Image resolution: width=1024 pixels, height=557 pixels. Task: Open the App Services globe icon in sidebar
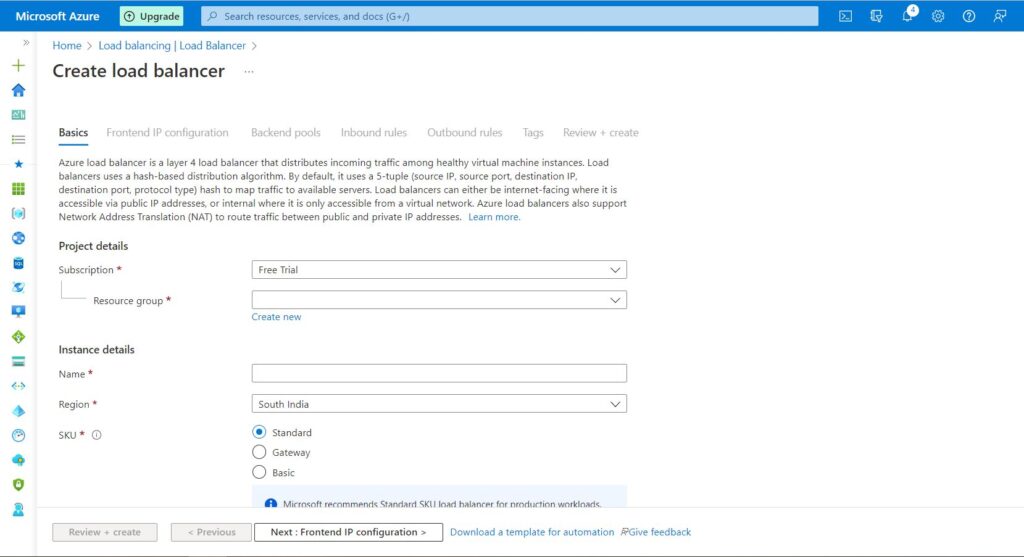point(18,238)
